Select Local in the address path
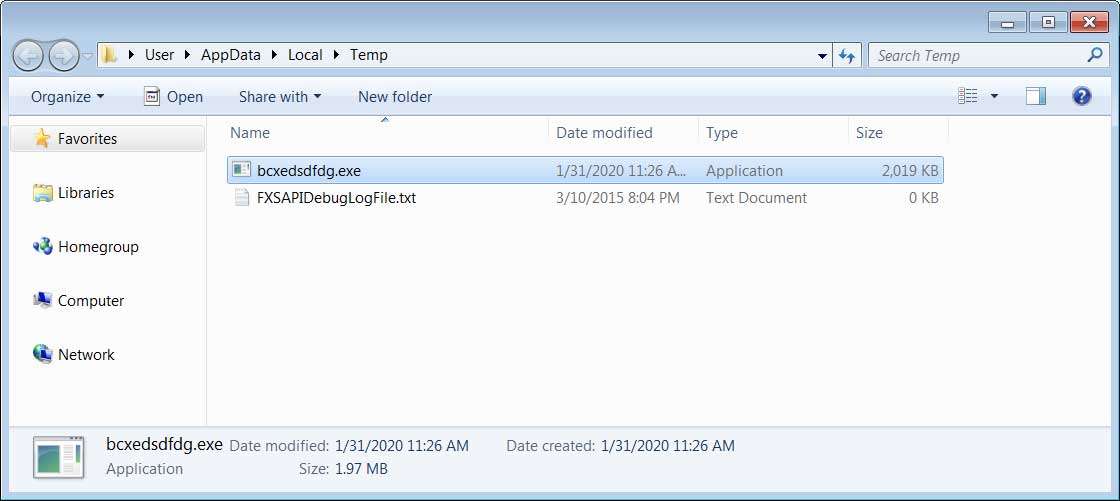This screenshot has height=501, width=1120. pyautogui.click(x=305, y=55)
